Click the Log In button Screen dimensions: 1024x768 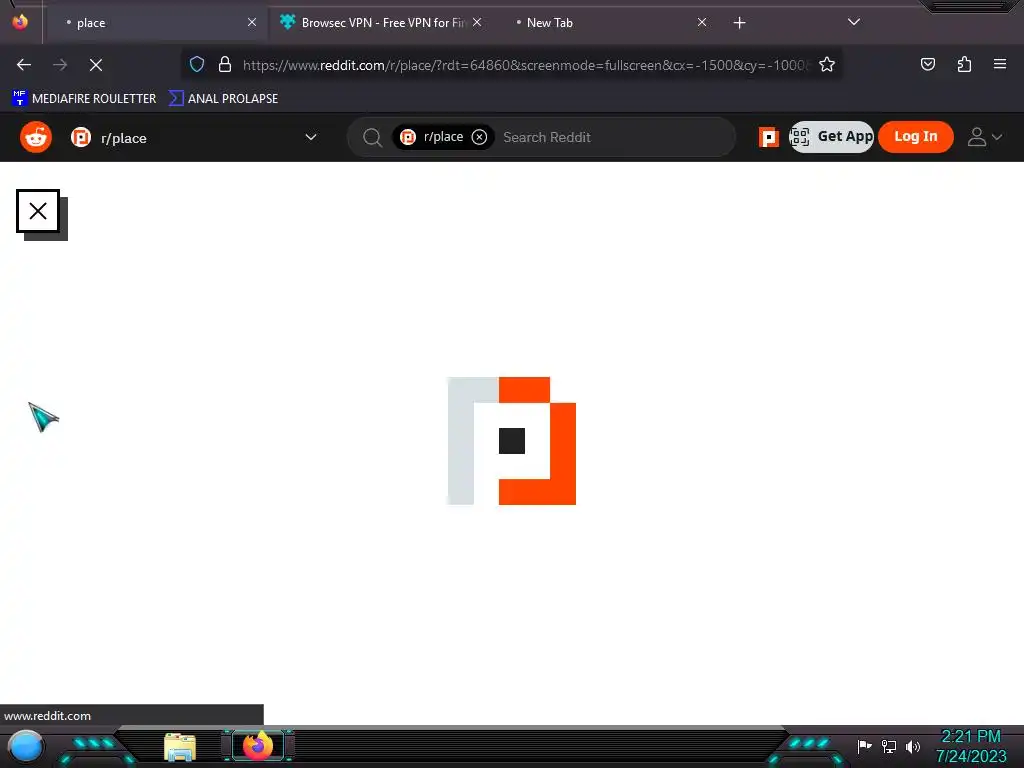click(x=916, y=136)
